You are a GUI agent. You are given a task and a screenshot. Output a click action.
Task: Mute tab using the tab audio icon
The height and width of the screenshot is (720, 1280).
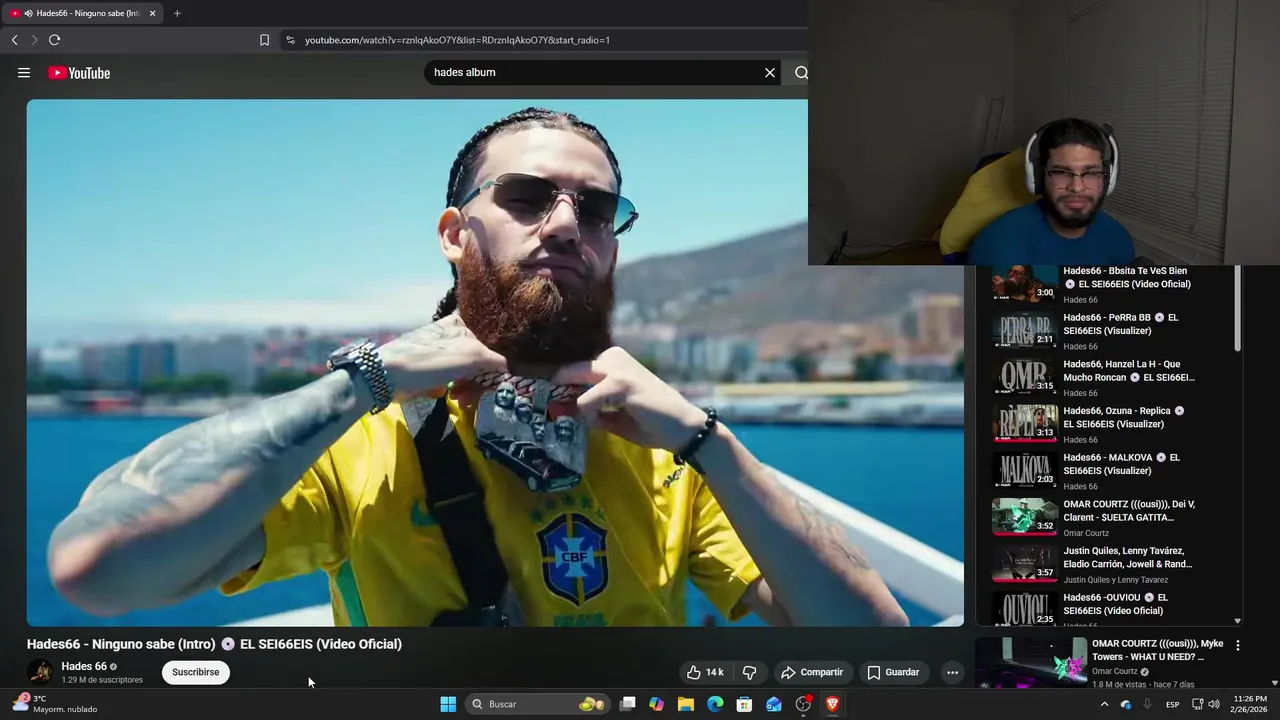click(28, 13)
